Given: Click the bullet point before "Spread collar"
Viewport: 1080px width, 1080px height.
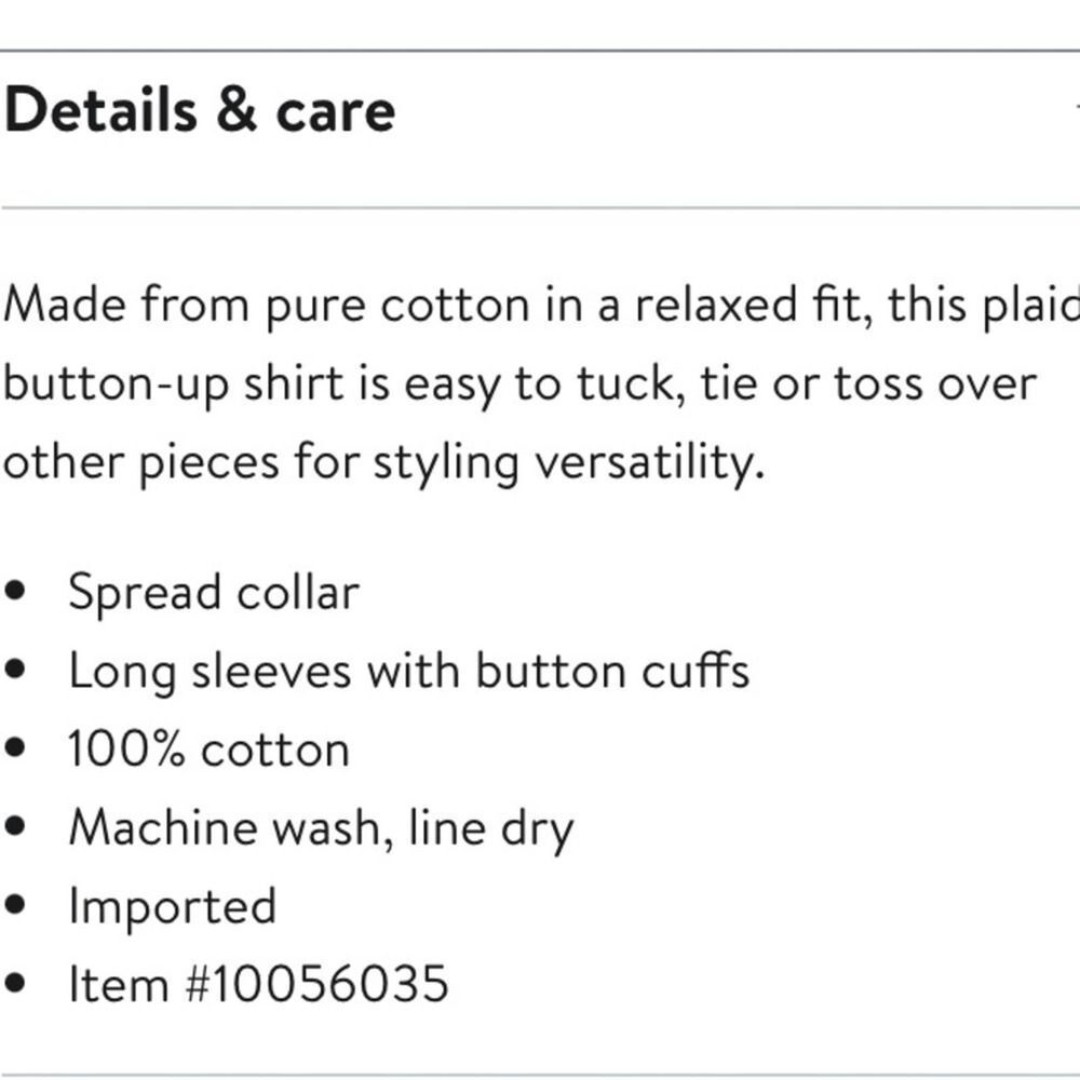Looking at the screenshot, I should click(16, 593).
